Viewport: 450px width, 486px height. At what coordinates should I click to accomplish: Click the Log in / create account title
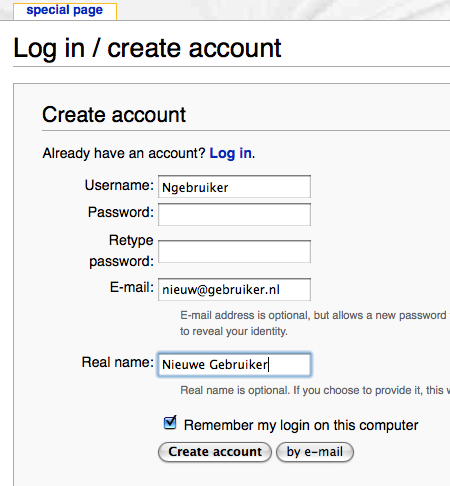point(147,48)
